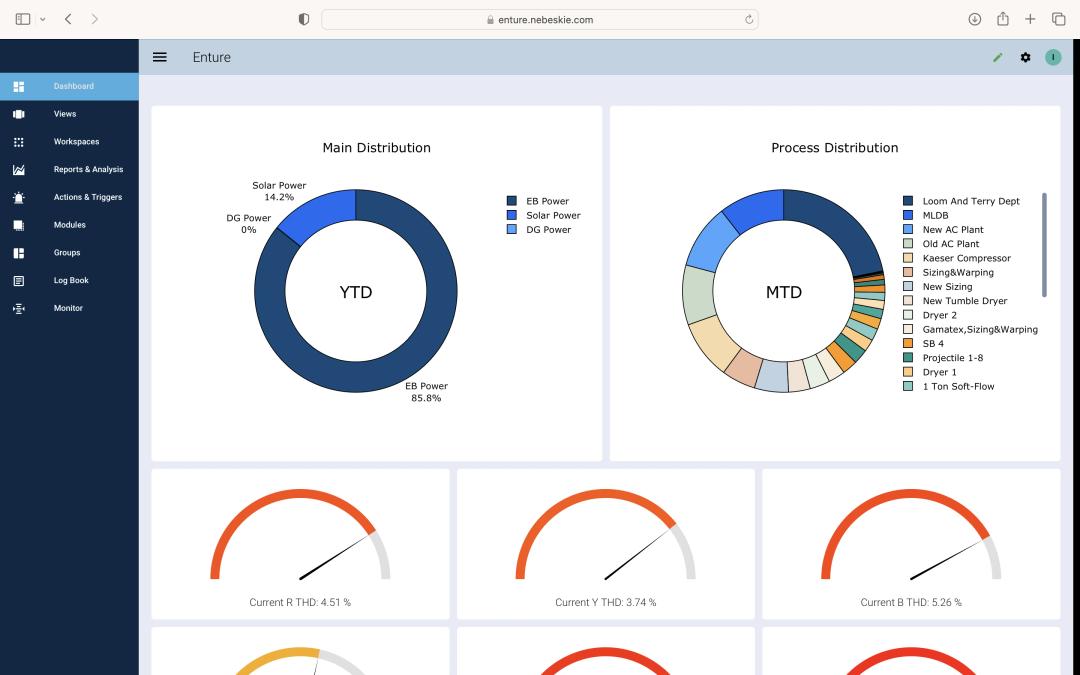The width and height of the screenshot is (1080, 675).
Task: Open the Dashboard menu item
Action: coord(69,87)
